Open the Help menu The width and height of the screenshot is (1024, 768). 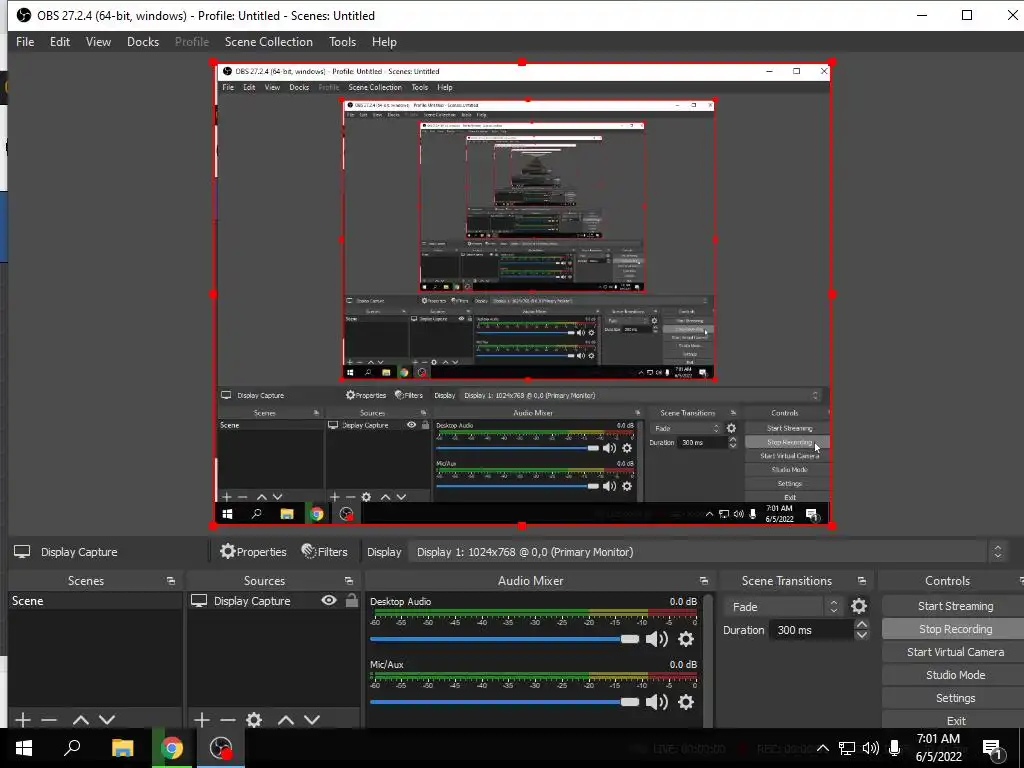click(x=384, y=42)
